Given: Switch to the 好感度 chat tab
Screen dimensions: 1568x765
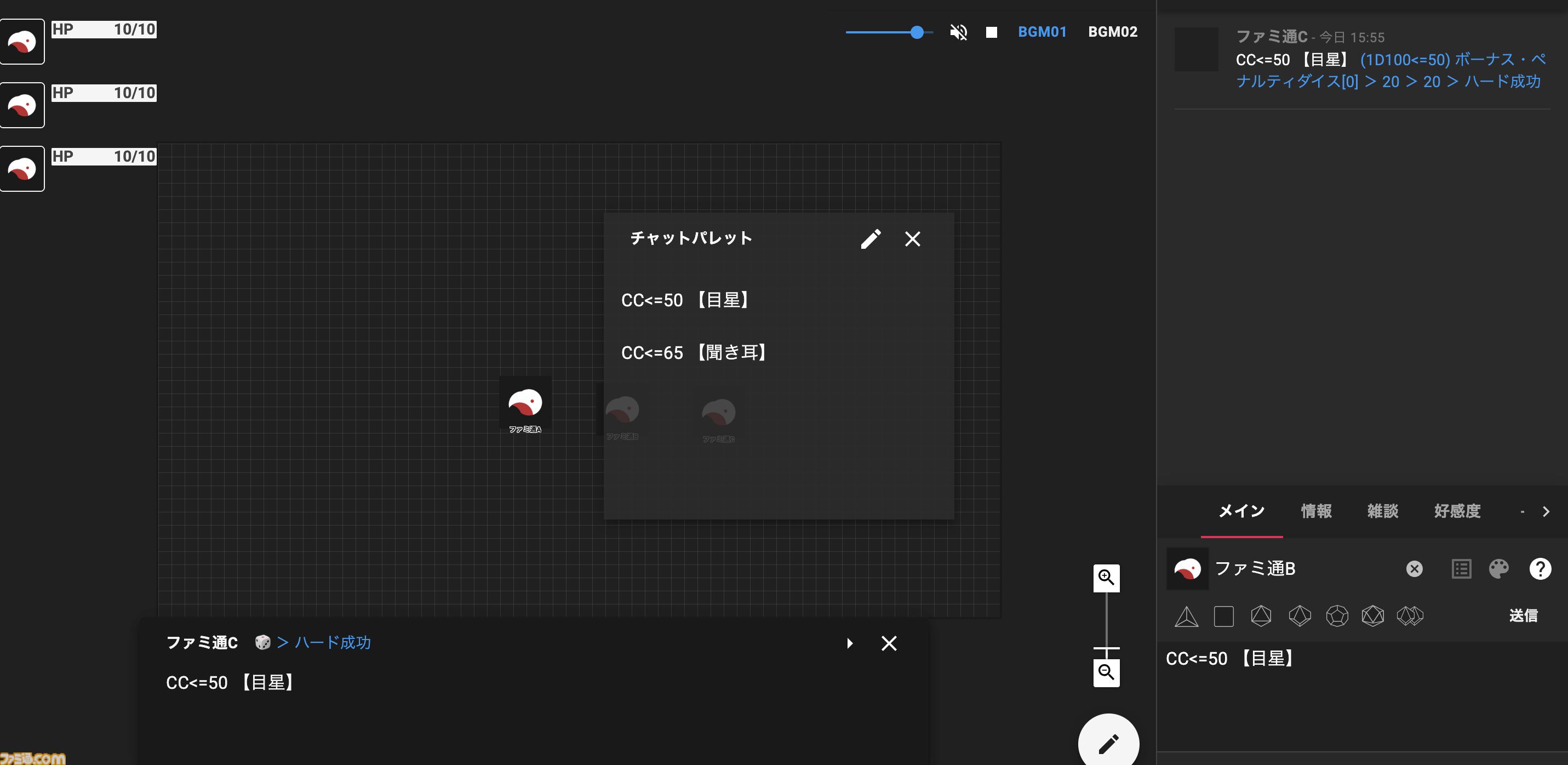Looking at the screenshot, I should click(x=1457, y=511).
